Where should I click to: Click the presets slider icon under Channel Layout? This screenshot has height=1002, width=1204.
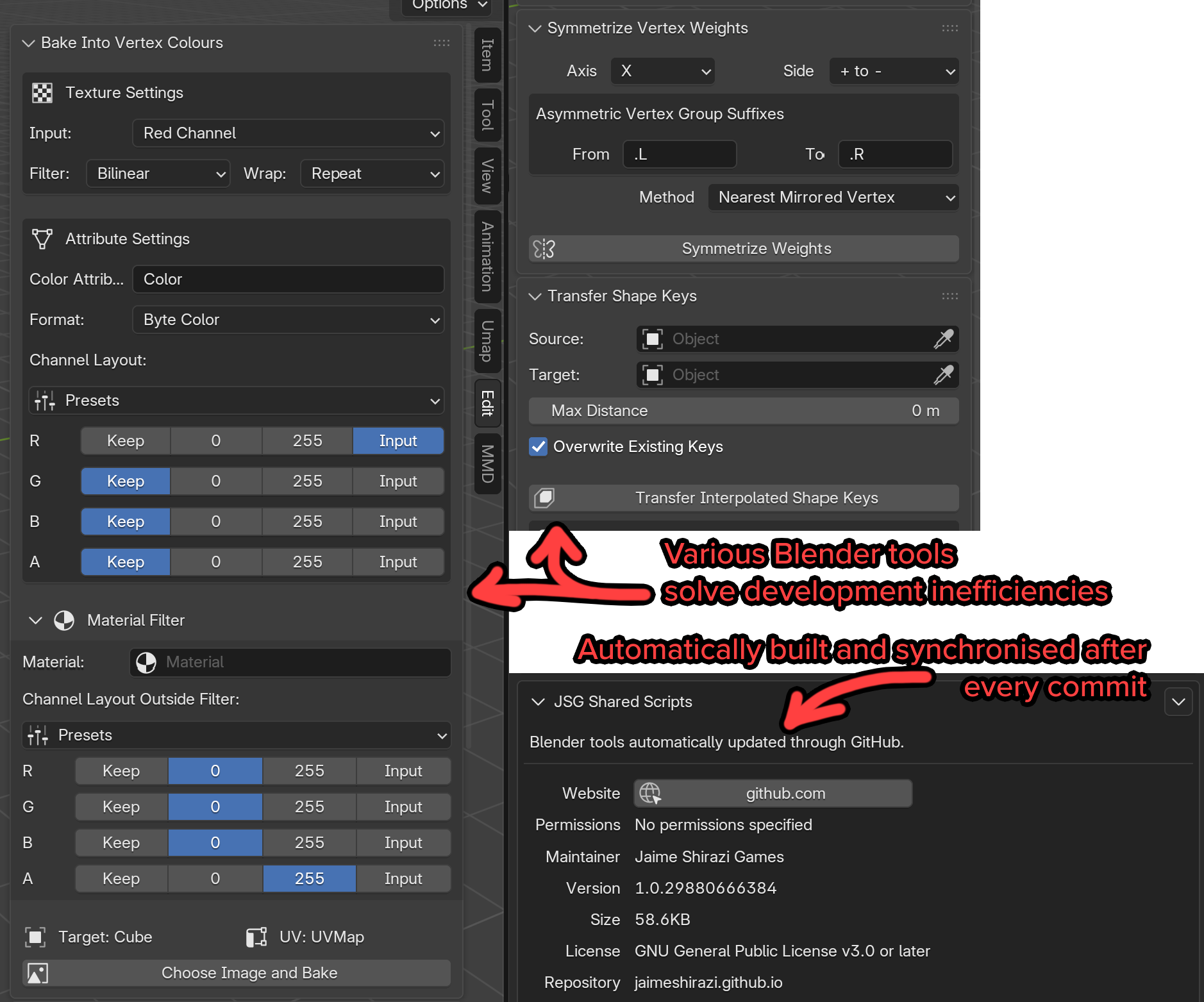click(x=44, y=401)
